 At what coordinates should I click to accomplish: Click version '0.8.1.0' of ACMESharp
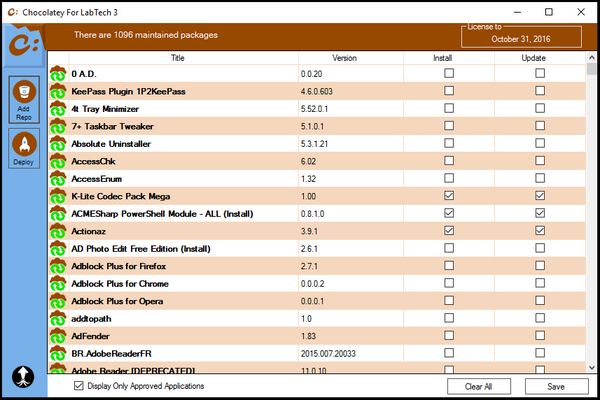click(312, 214)
